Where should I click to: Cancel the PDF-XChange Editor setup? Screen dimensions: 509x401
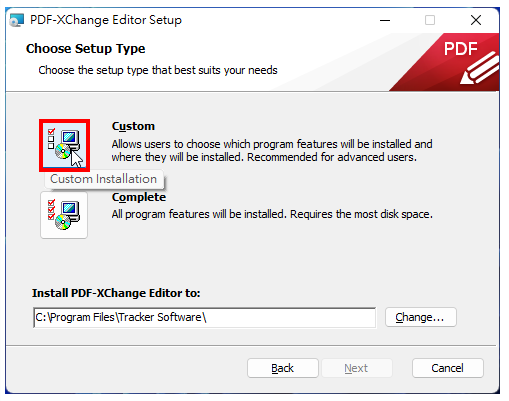pyautogui.click(x=447, y=368)
